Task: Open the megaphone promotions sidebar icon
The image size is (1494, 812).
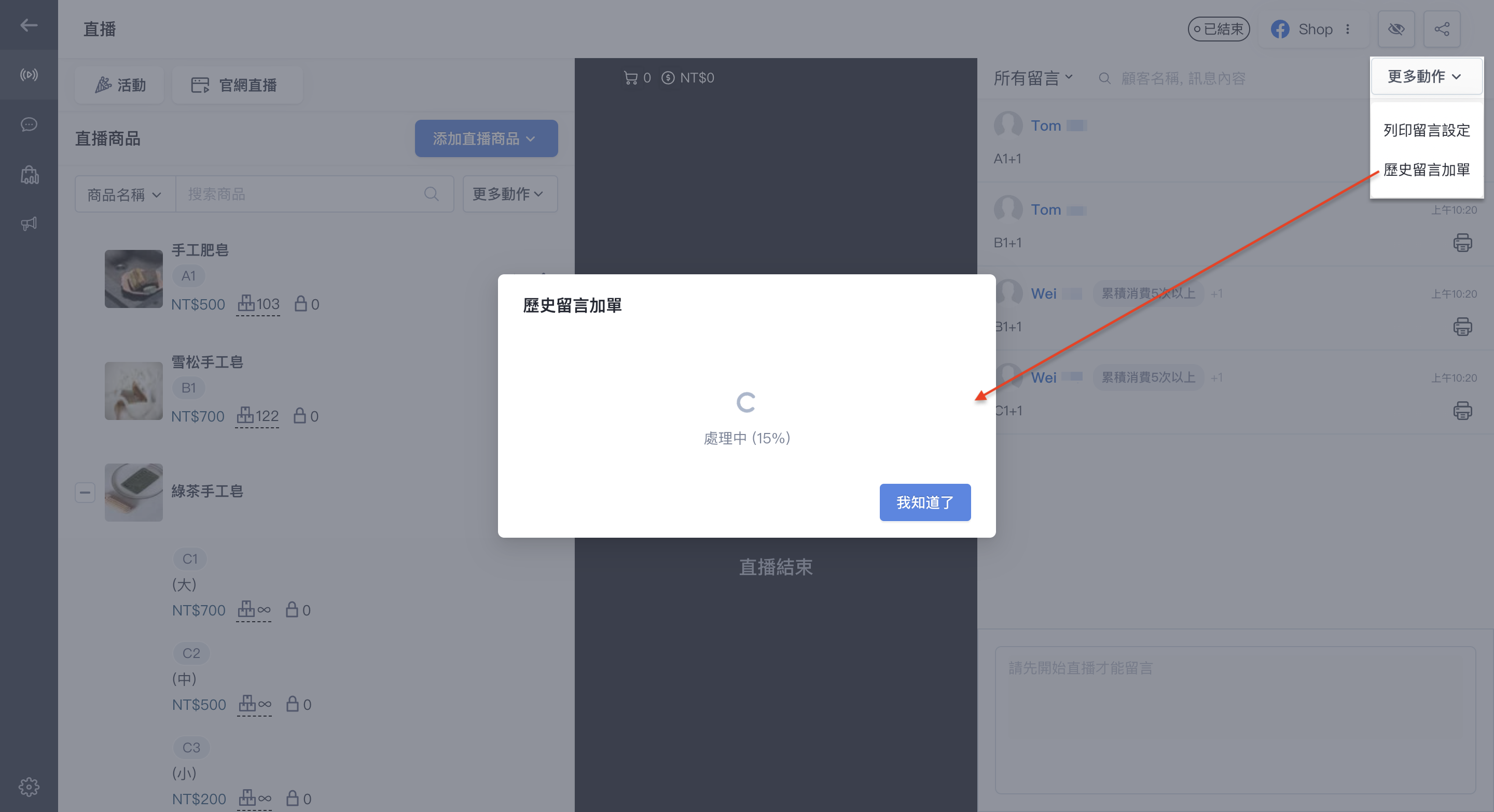Action: pyautogui.click(x=29, y=223)
